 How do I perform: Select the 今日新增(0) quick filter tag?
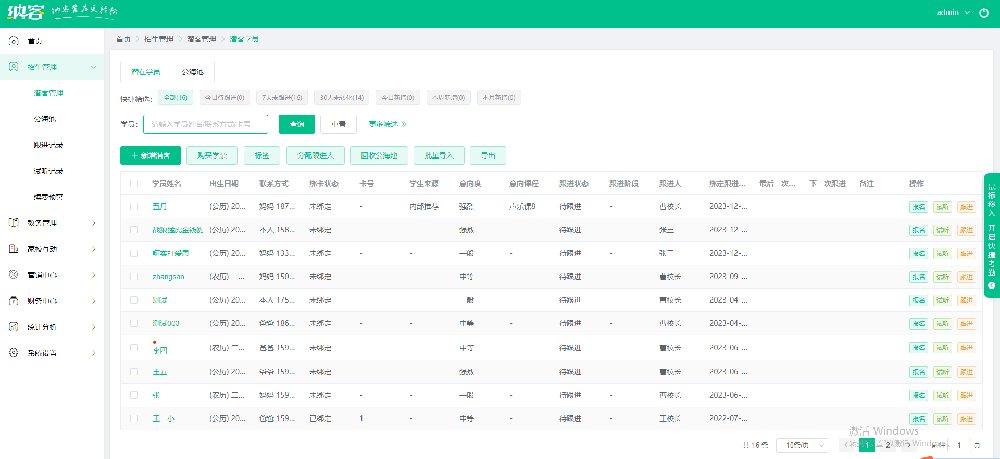tap(398, 98)
